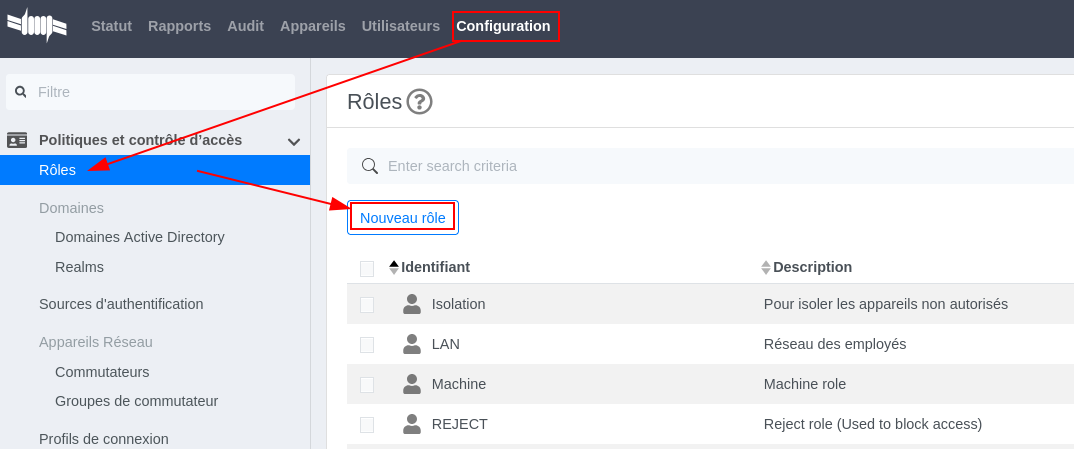
Task: Click the Appareils Réseau sidebar group label
Action: point(96,342)
